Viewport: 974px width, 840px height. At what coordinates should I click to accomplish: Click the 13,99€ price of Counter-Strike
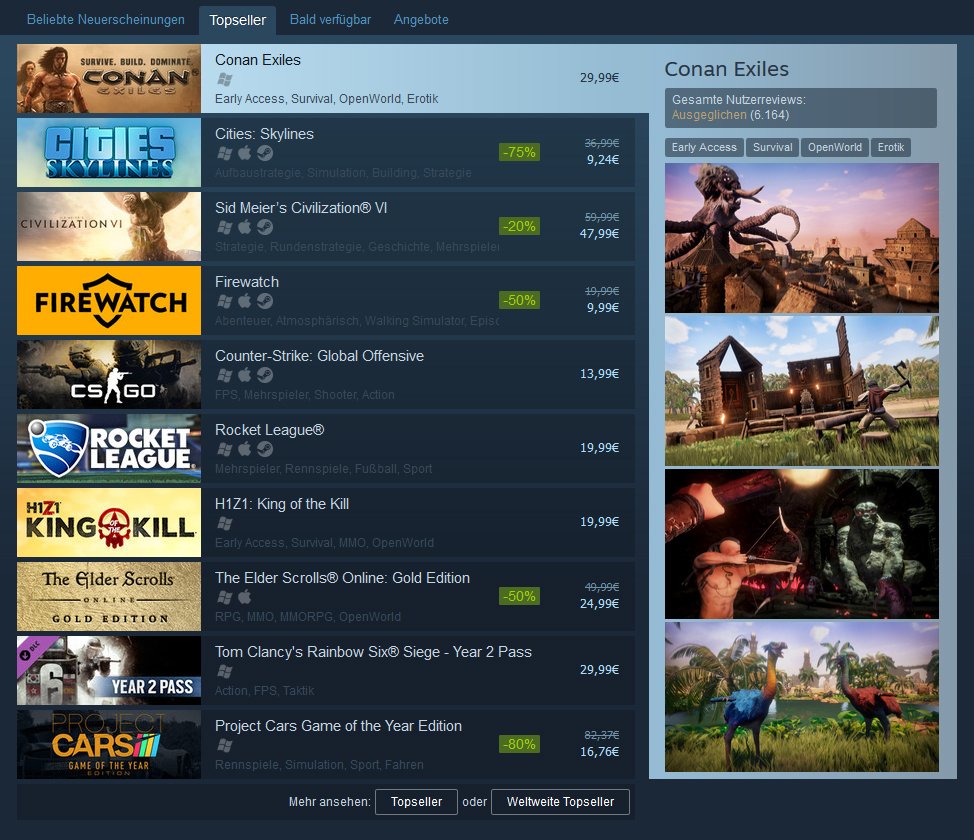pyautogui.click(x=599, y=373)
